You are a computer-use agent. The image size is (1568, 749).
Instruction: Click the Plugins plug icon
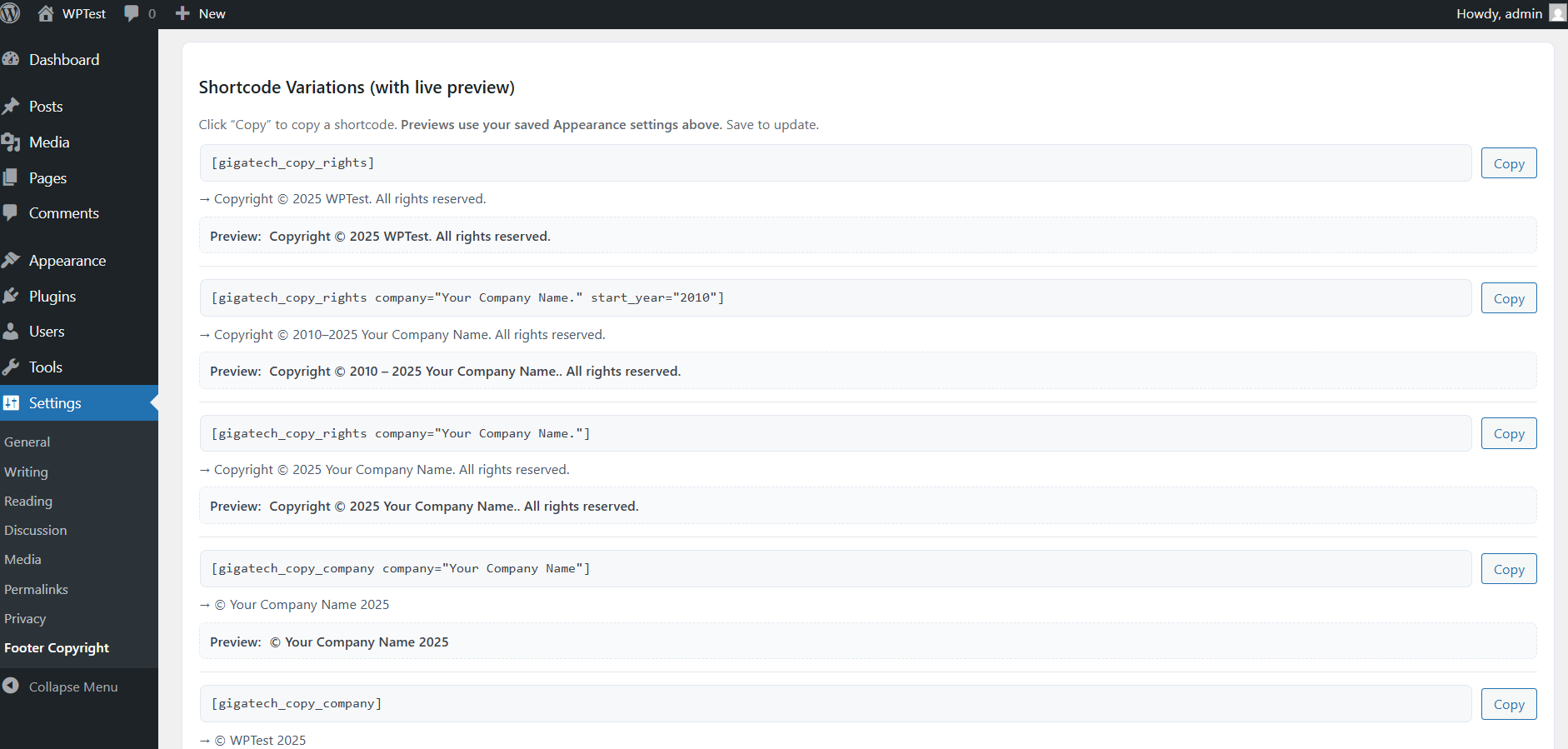coord(11,296)
